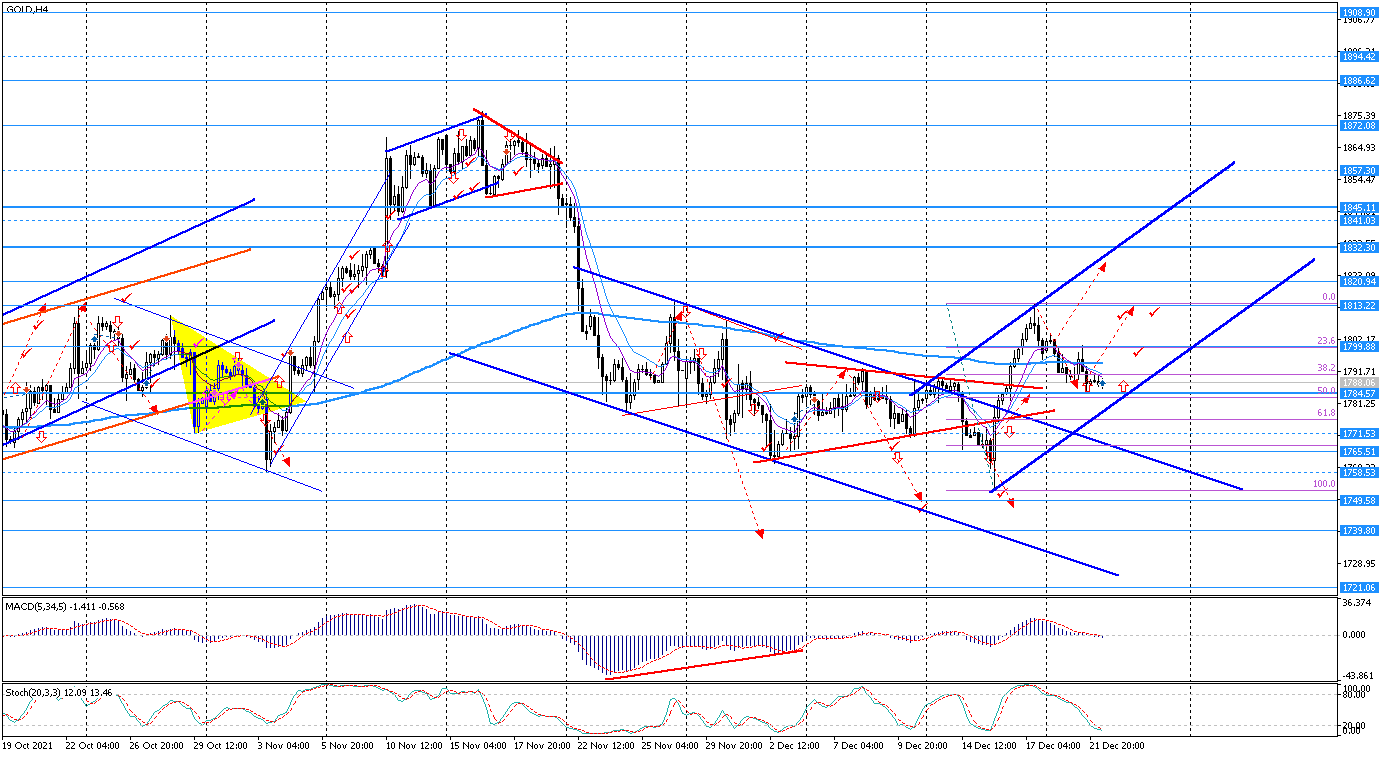Select the 1799.88 price level label

[x=1359, y=347]
